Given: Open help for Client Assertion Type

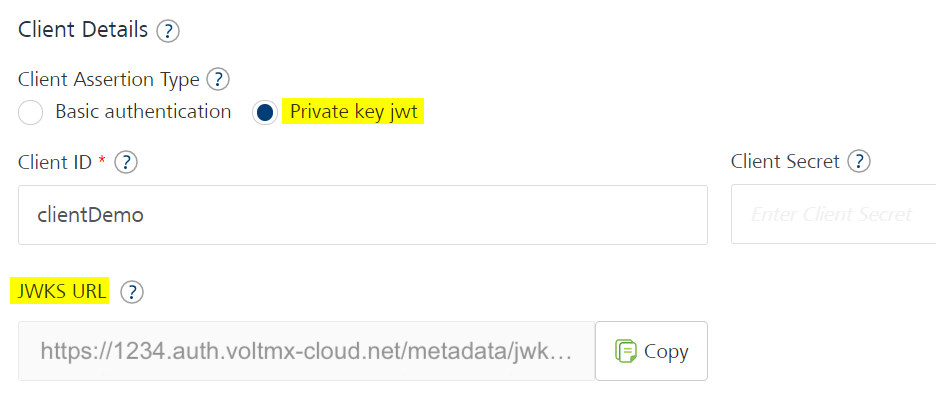Looking at the screenshot, I should click(218, 79).
